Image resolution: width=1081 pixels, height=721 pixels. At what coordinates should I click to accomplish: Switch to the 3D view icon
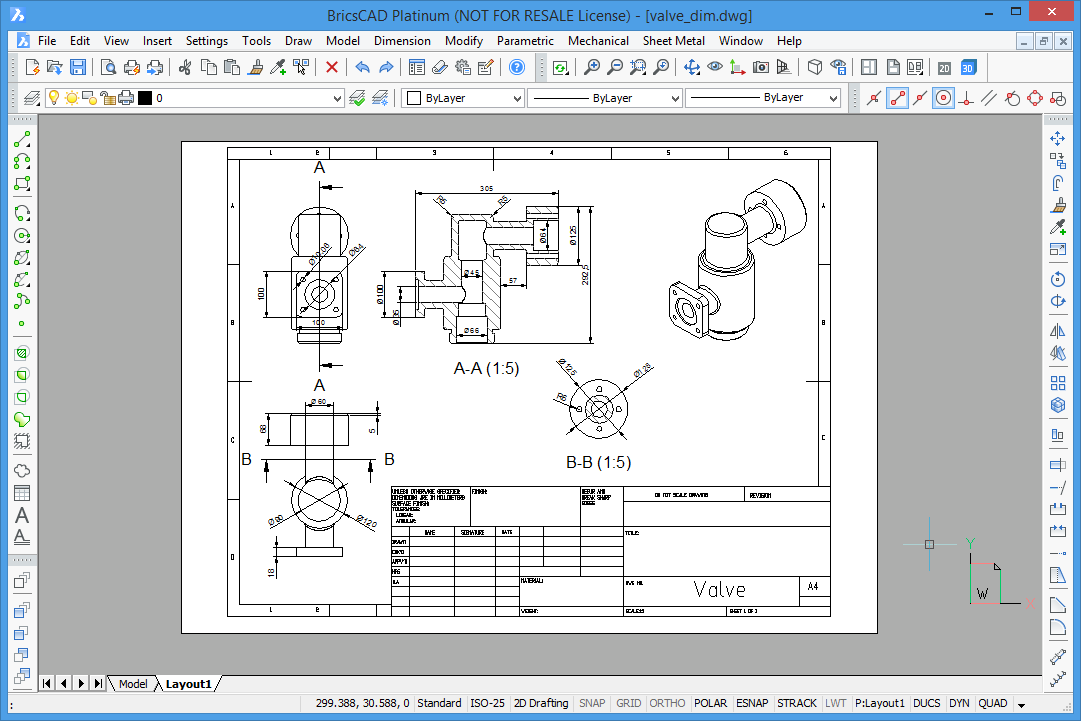[x=968, y=67]
